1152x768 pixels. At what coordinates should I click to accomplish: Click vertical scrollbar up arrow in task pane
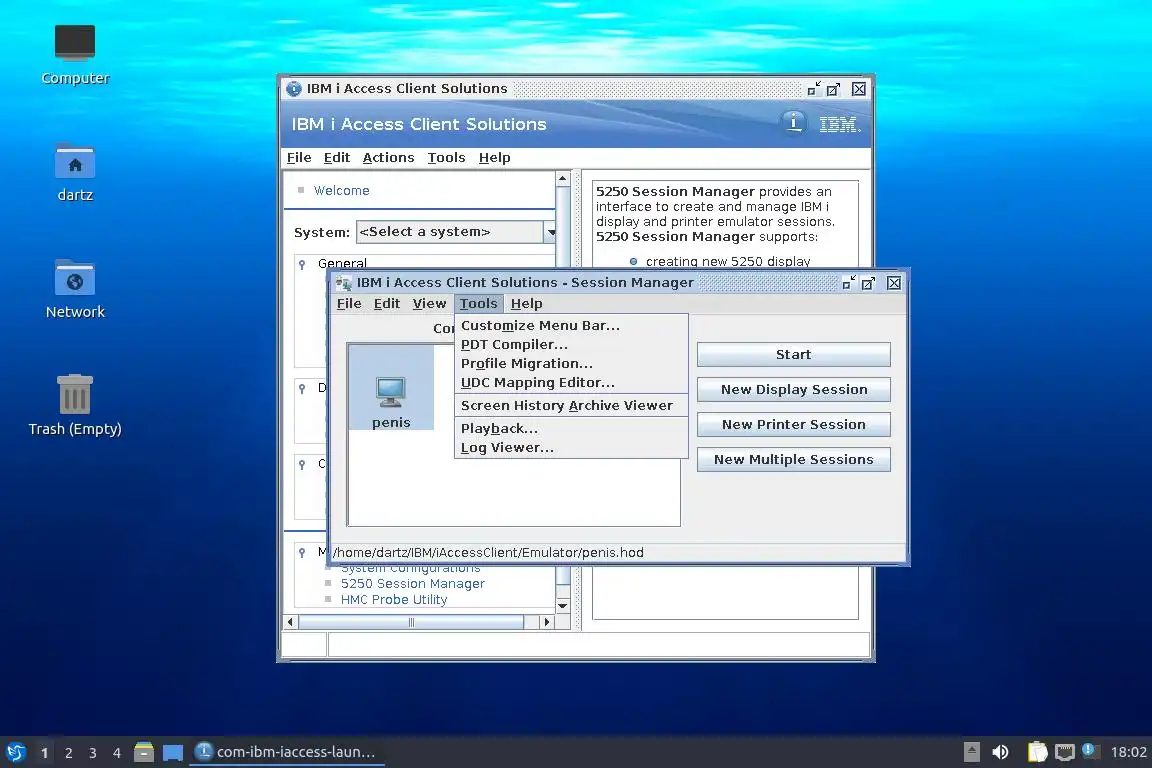click(x=563, y=179)
